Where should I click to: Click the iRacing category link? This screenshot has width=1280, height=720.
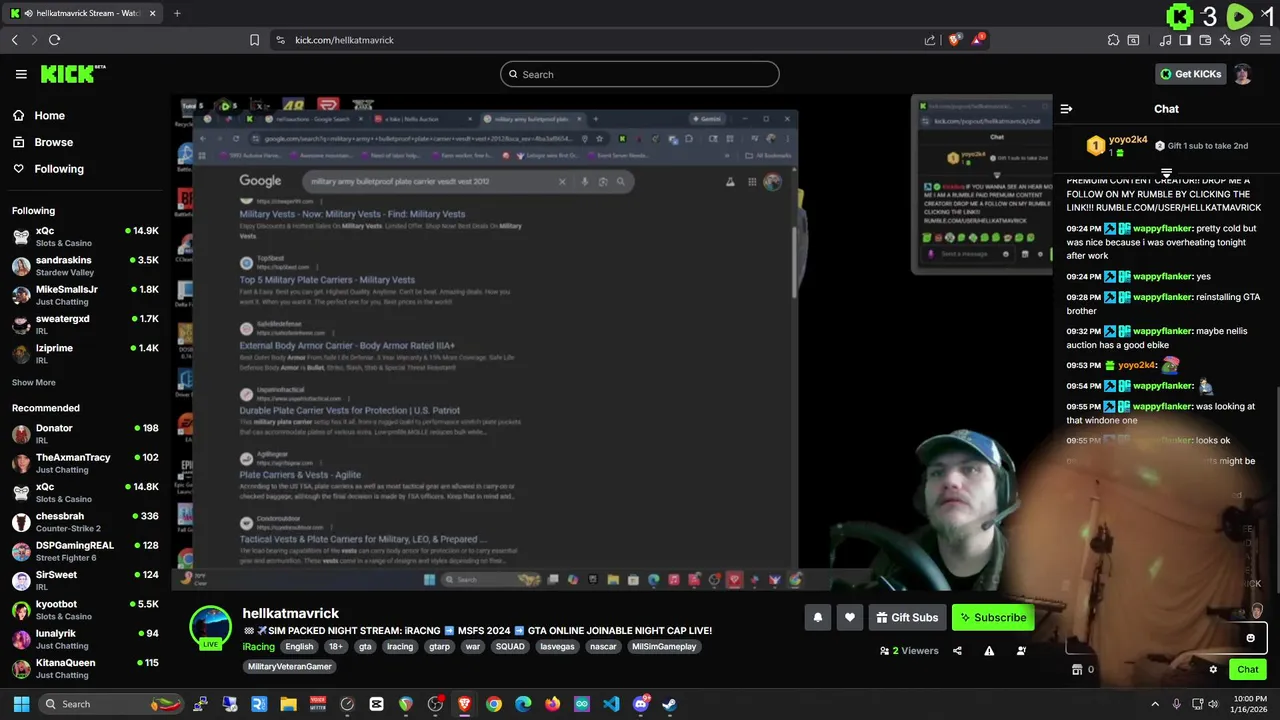point(258,646)
